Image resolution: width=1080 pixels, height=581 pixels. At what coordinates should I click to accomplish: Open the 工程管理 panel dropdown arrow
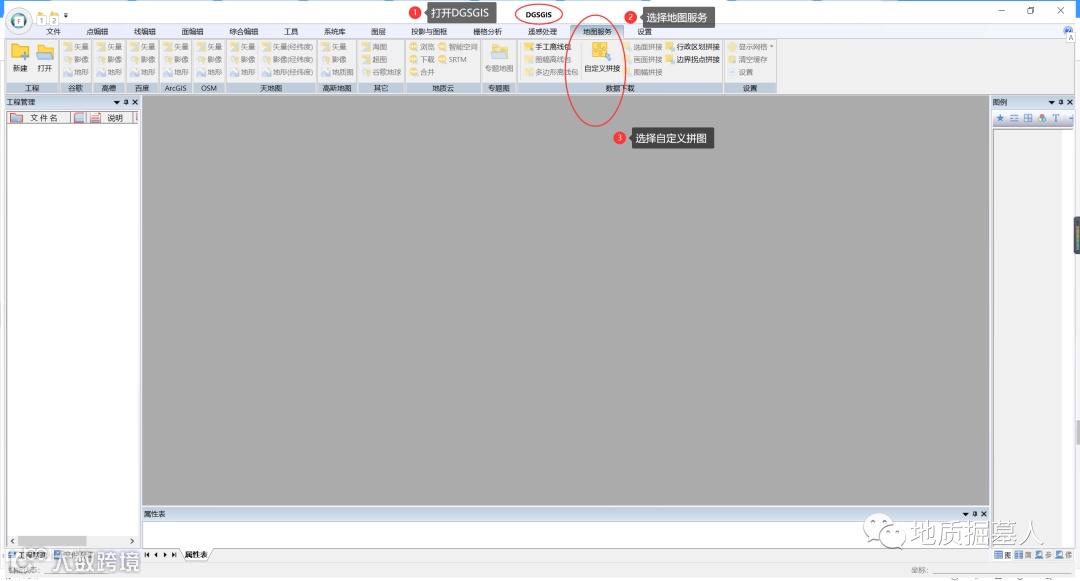116,102
